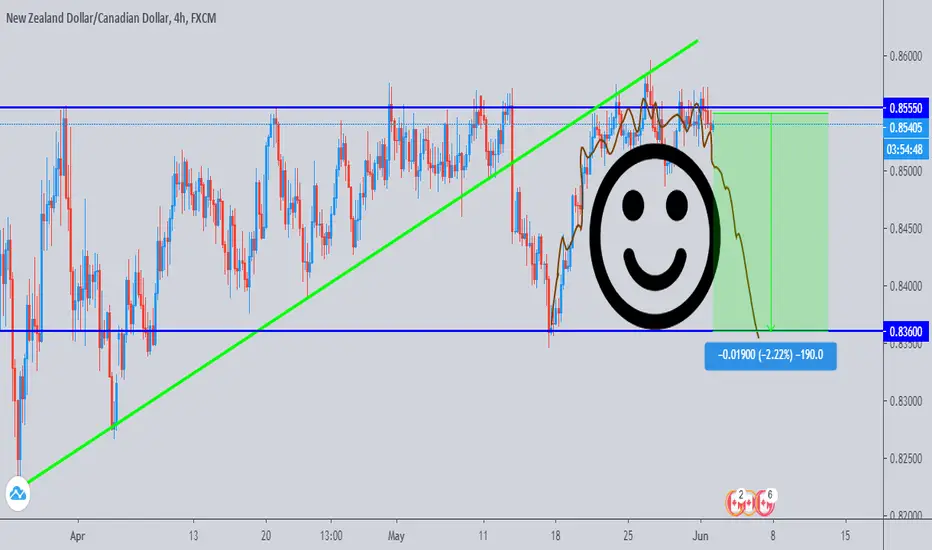Image resolution: width=932 pixels, height=550 pixels.
Task: Click the Jun date on time axis
Action: click(700, 536)
